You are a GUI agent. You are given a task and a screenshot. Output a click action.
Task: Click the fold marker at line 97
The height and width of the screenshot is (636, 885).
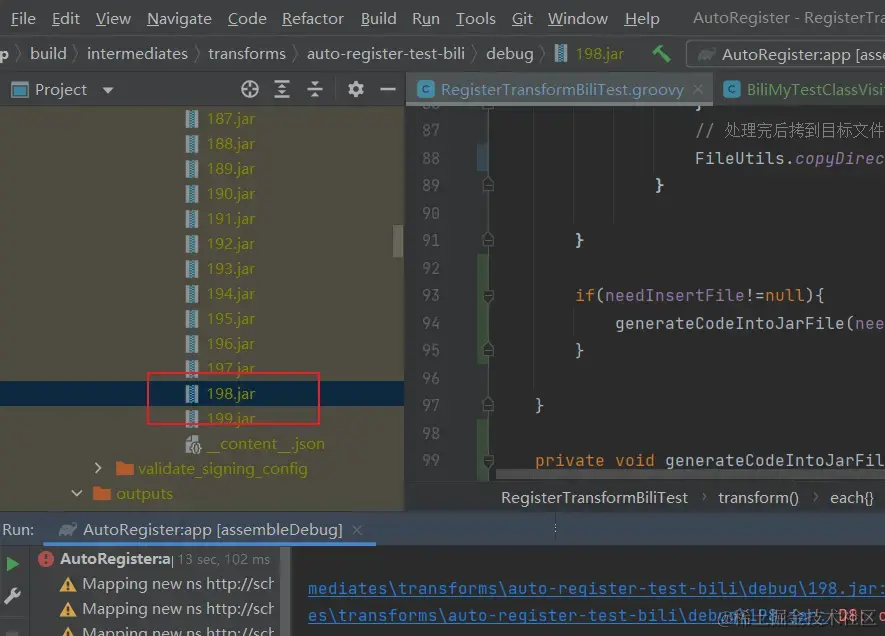pos(488,405)
